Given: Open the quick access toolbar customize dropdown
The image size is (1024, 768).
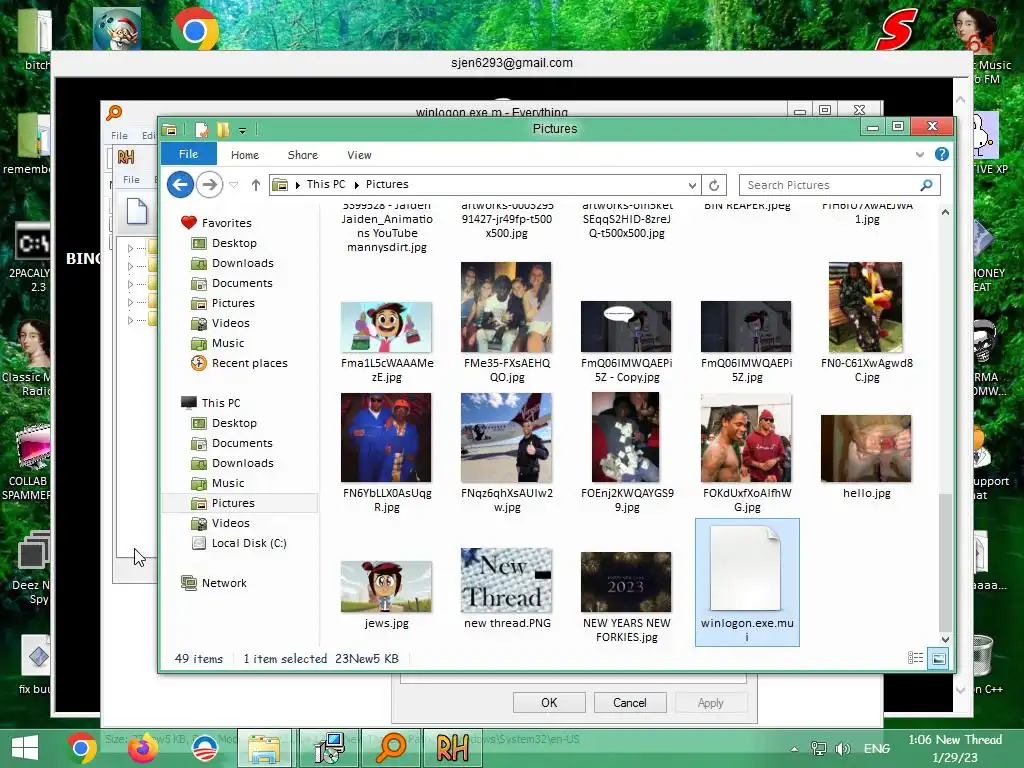Looking at the screenshot, I should tap(242, 131).
